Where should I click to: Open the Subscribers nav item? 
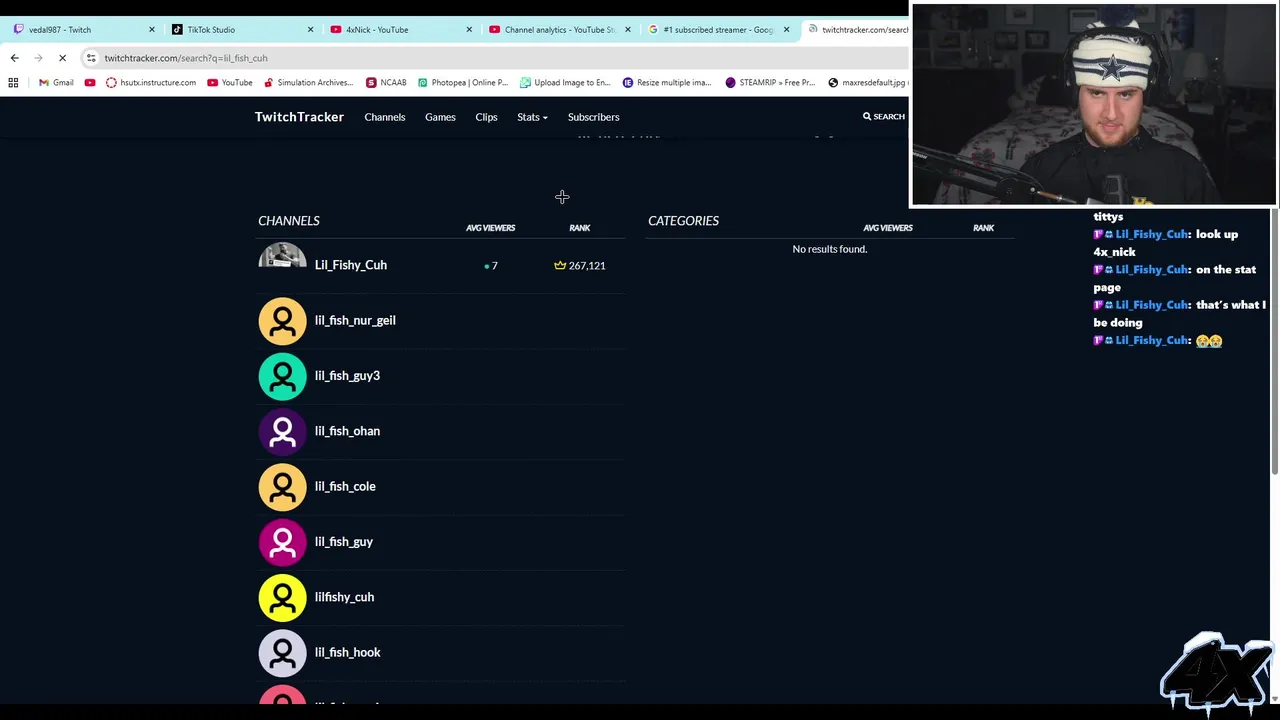coord(593,117)
